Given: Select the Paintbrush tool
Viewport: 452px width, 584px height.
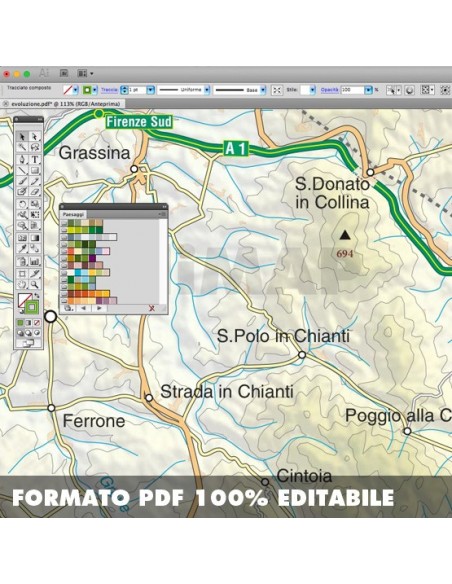Looking at the screenshot, I should [x=22, y=181].
